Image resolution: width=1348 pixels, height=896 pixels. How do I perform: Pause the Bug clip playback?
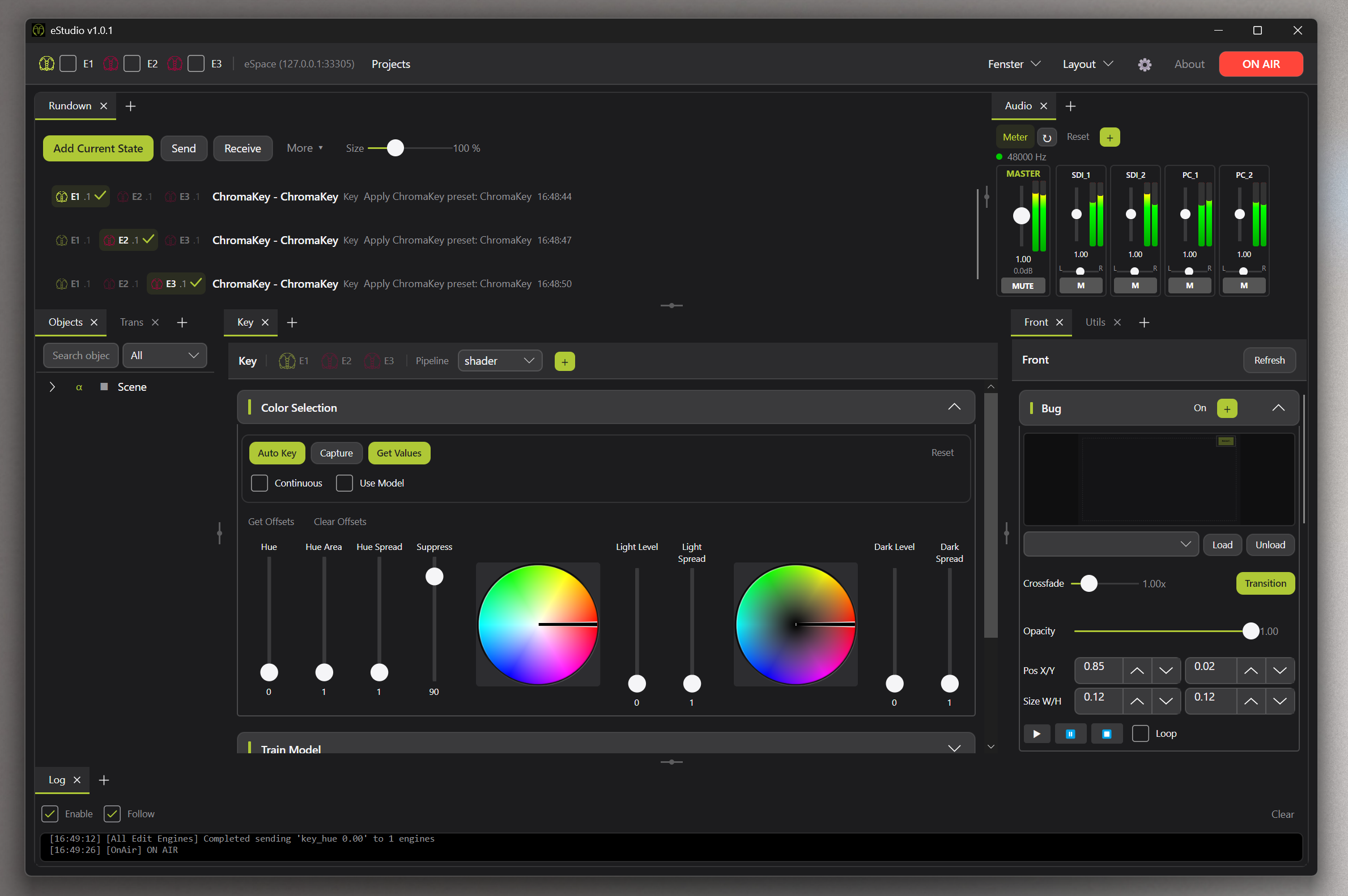point(1071,733)
